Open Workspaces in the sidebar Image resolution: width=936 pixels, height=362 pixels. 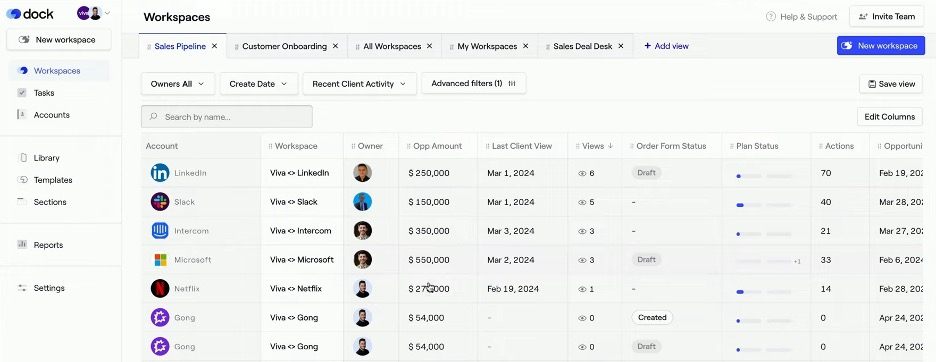[x=57, y=70]
